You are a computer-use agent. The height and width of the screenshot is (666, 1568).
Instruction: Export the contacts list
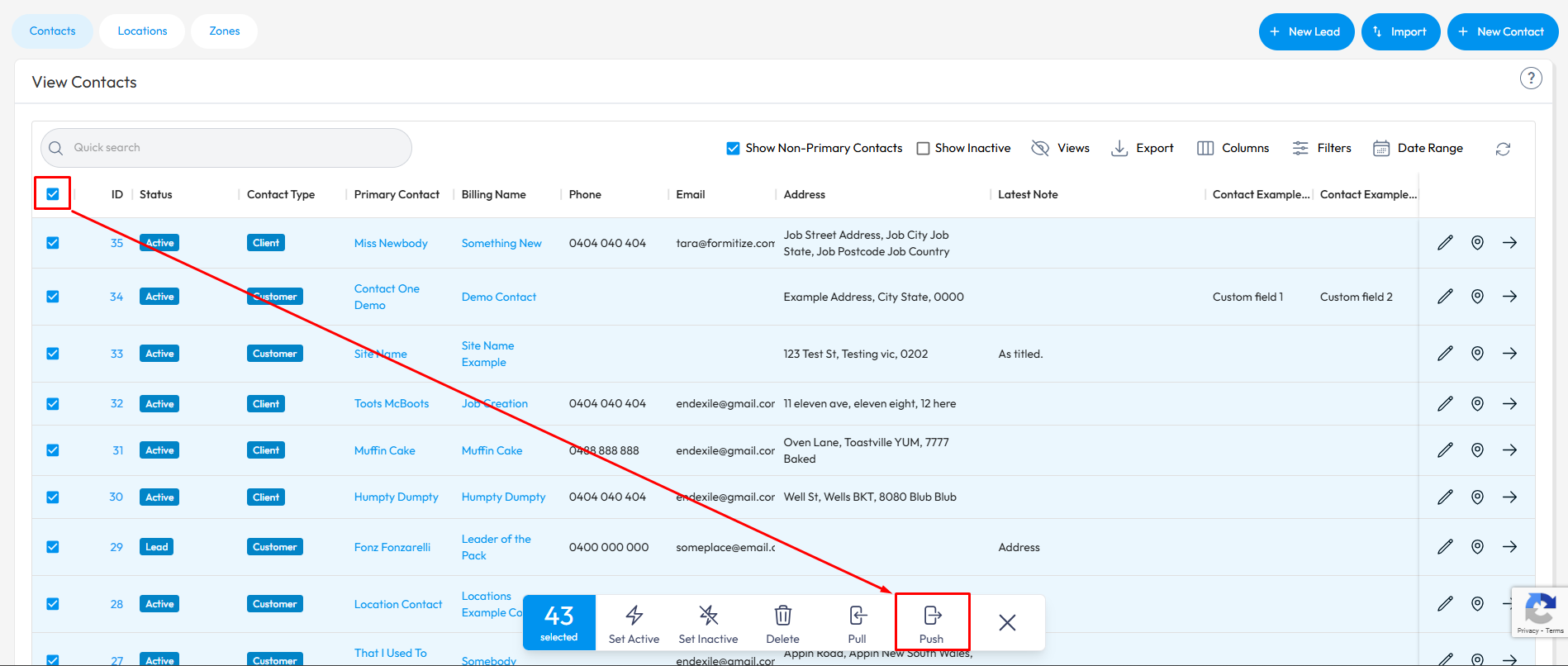tap(1142, 148)
